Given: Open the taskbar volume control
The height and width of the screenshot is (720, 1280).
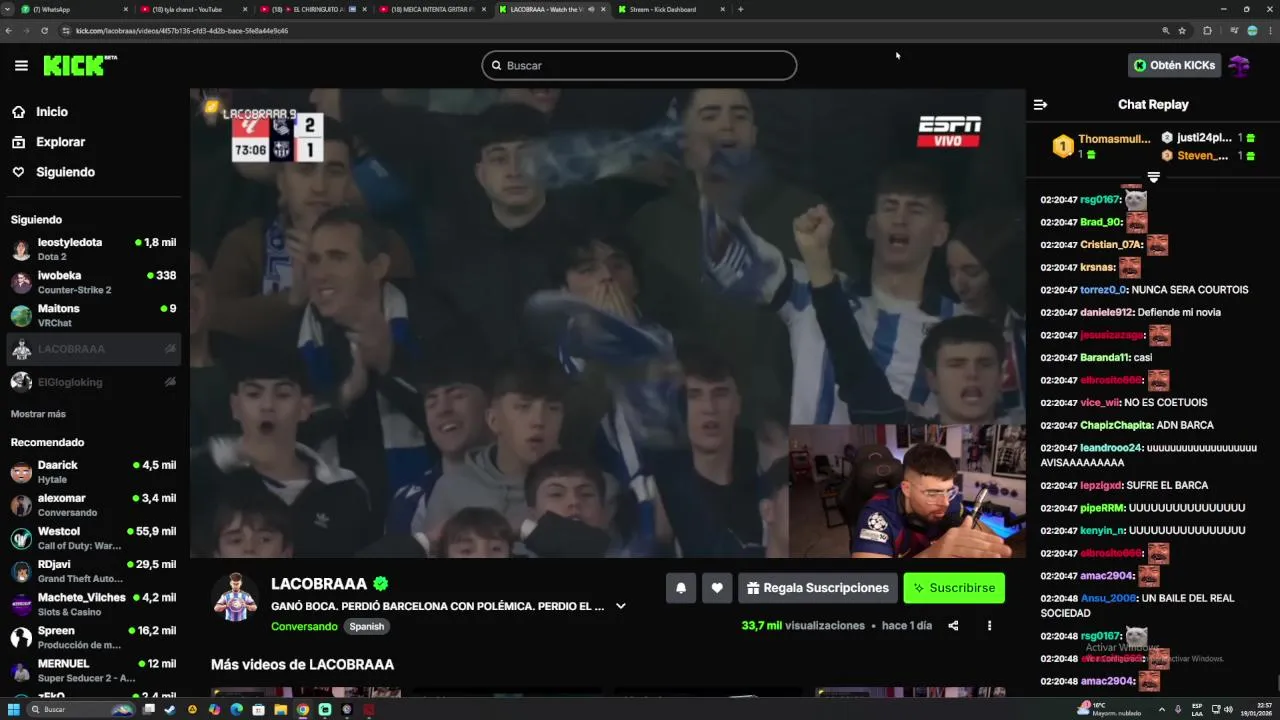Looking at the screenshot, I should tap(1228, 709).
